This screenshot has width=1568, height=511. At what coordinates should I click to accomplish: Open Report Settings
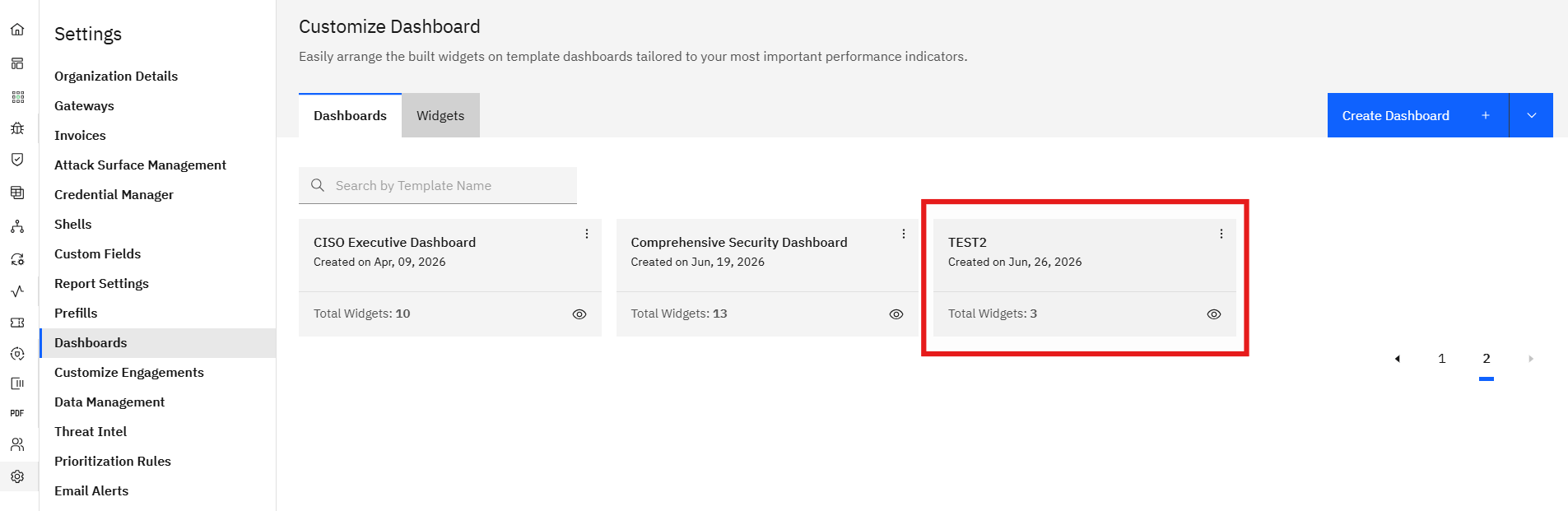tap(101, 283)
